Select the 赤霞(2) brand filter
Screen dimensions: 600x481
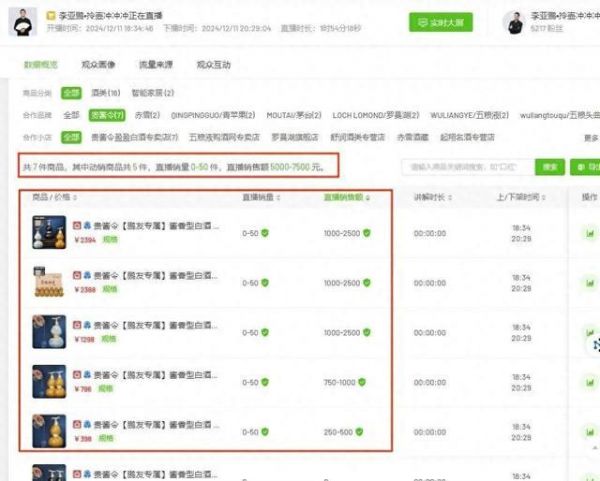pos(146,115)
